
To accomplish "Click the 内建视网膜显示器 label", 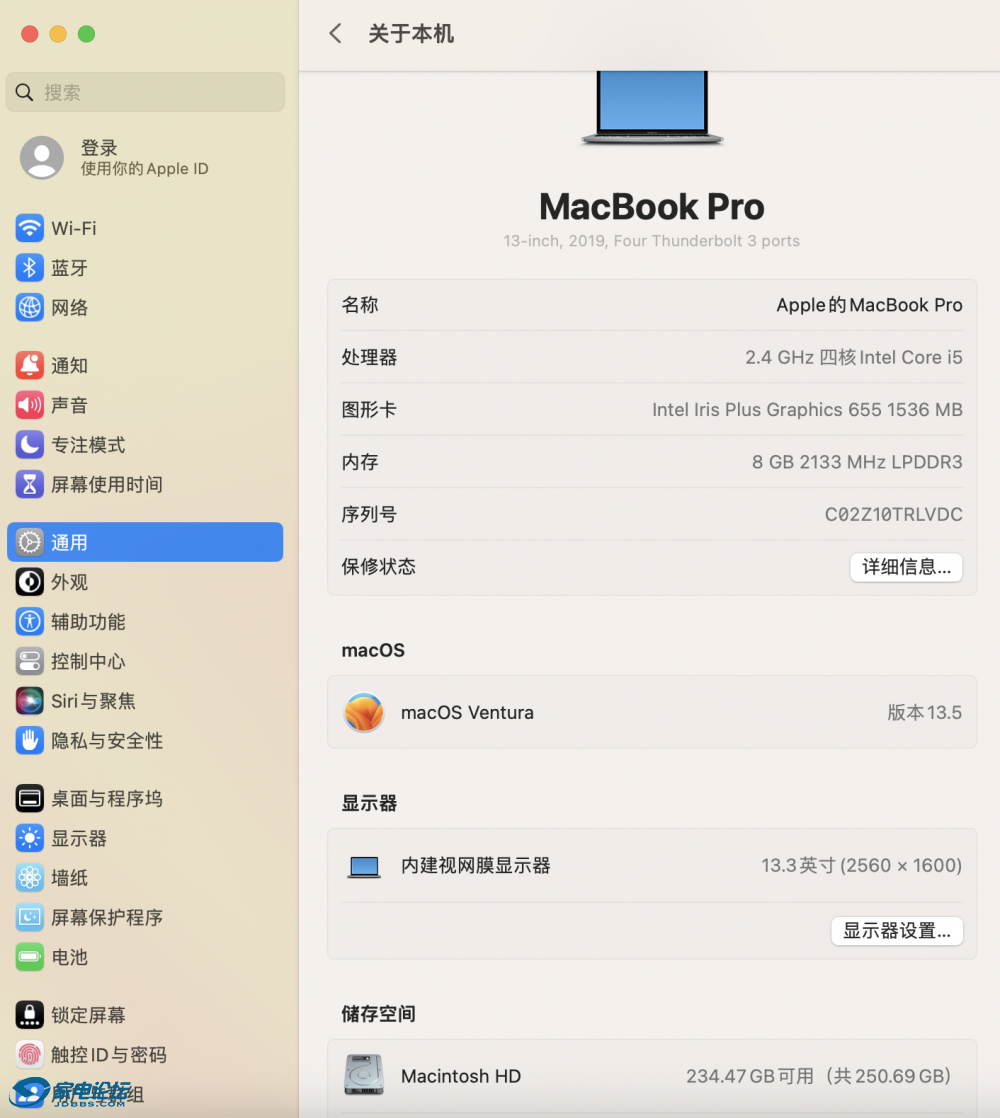I will [x=475, y=866].
